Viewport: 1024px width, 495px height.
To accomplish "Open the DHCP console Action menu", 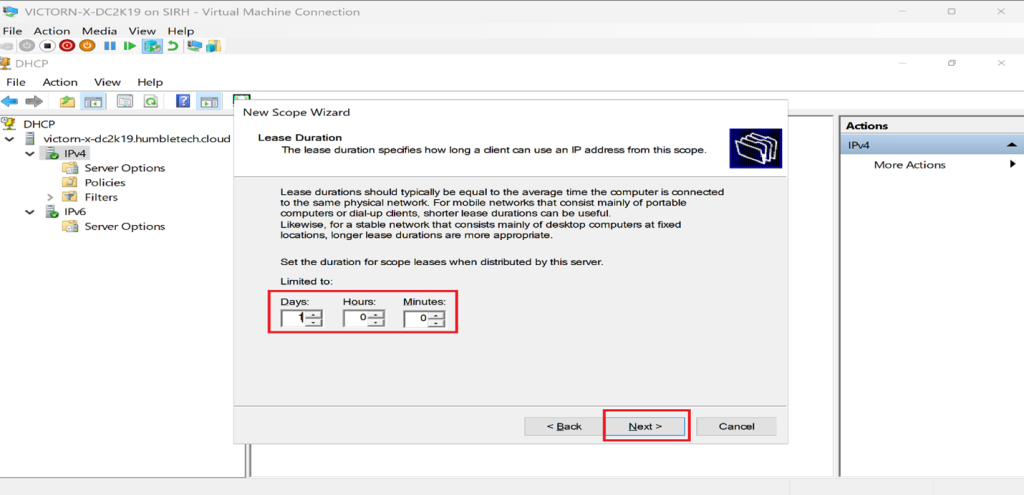I will tap(59, 82).
